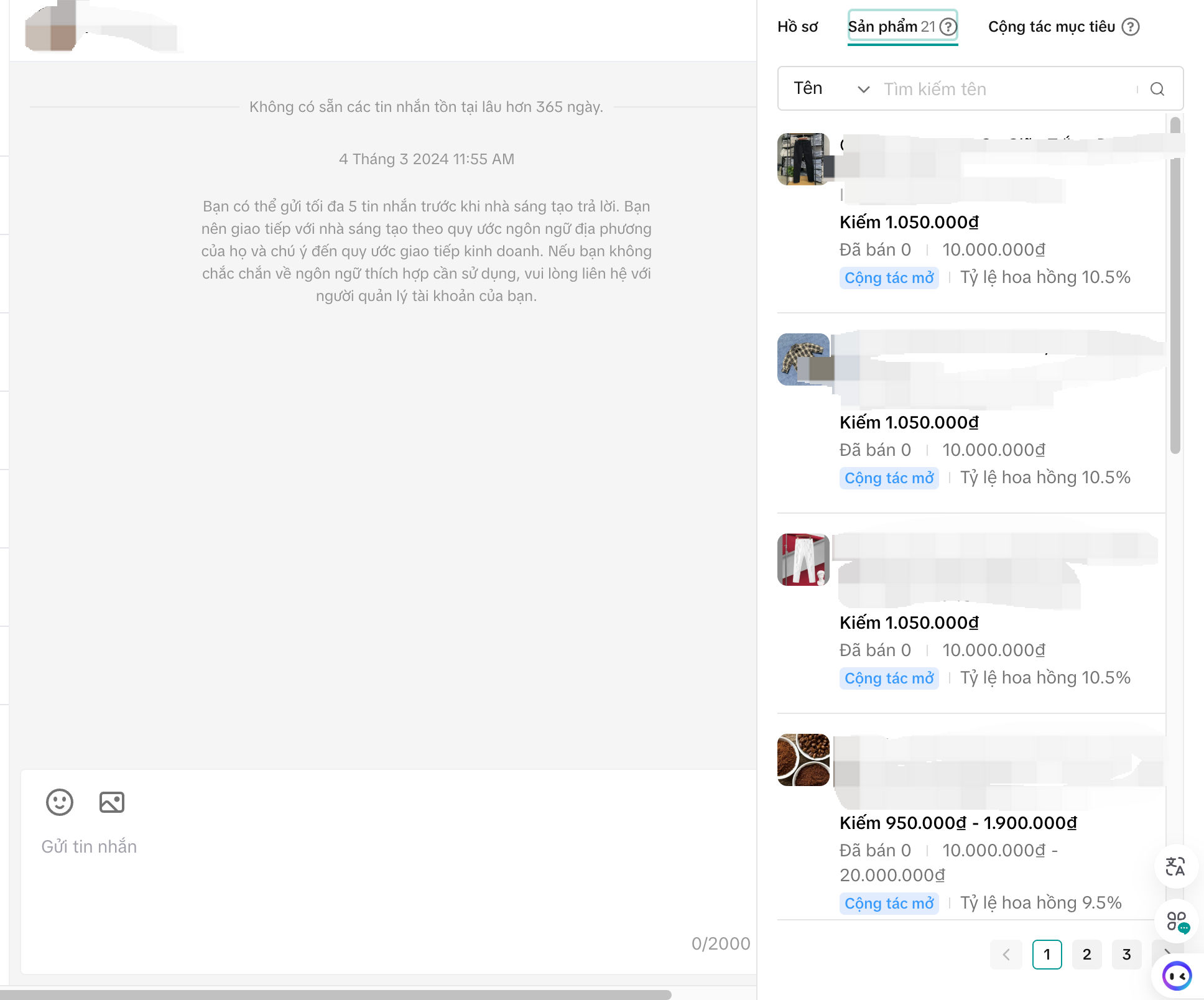
Task: Go to previous page arrow
Action: [1006, 955]
